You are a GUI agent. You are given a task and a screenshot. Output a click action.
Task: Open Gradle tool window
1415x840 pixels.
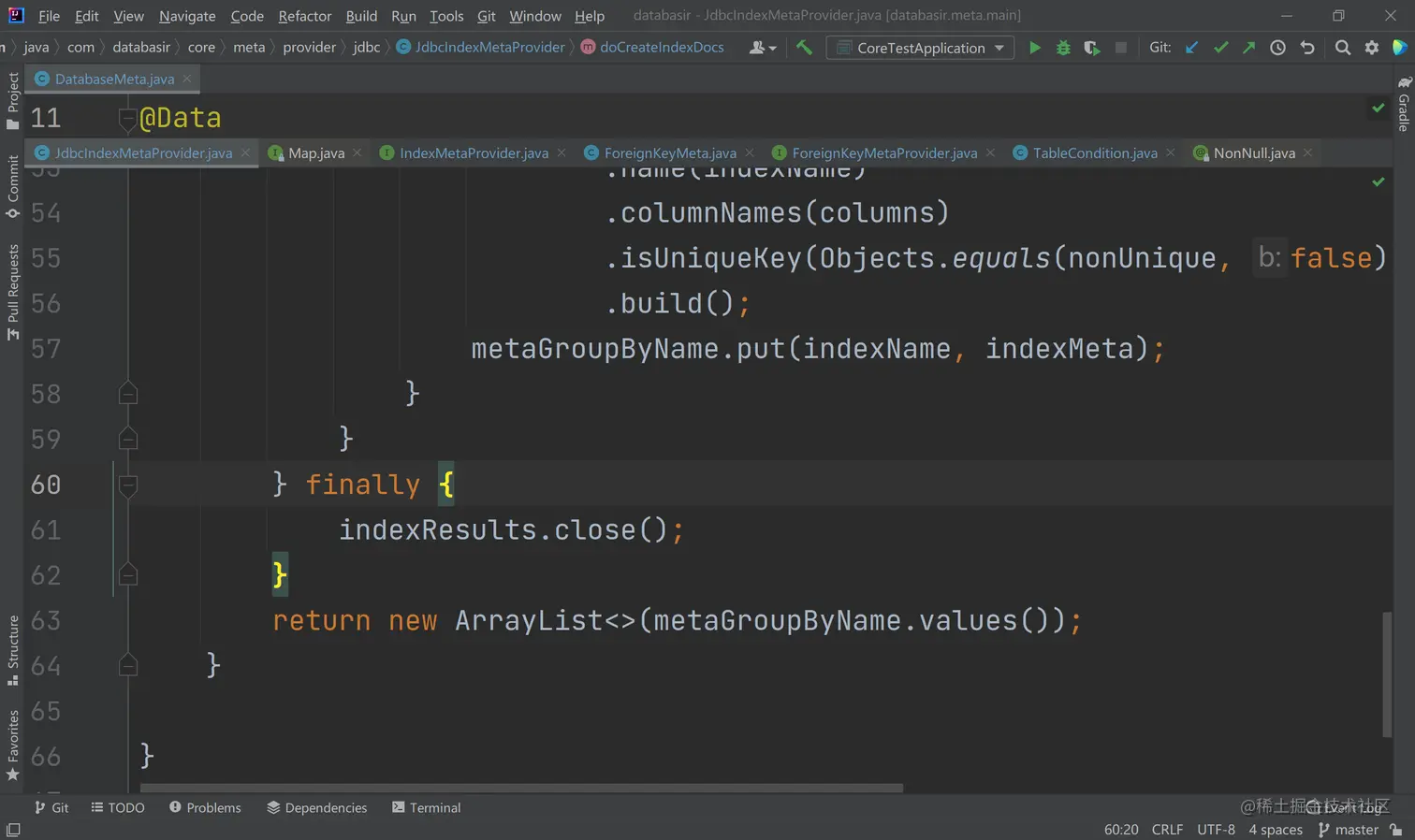point(1404,104)
